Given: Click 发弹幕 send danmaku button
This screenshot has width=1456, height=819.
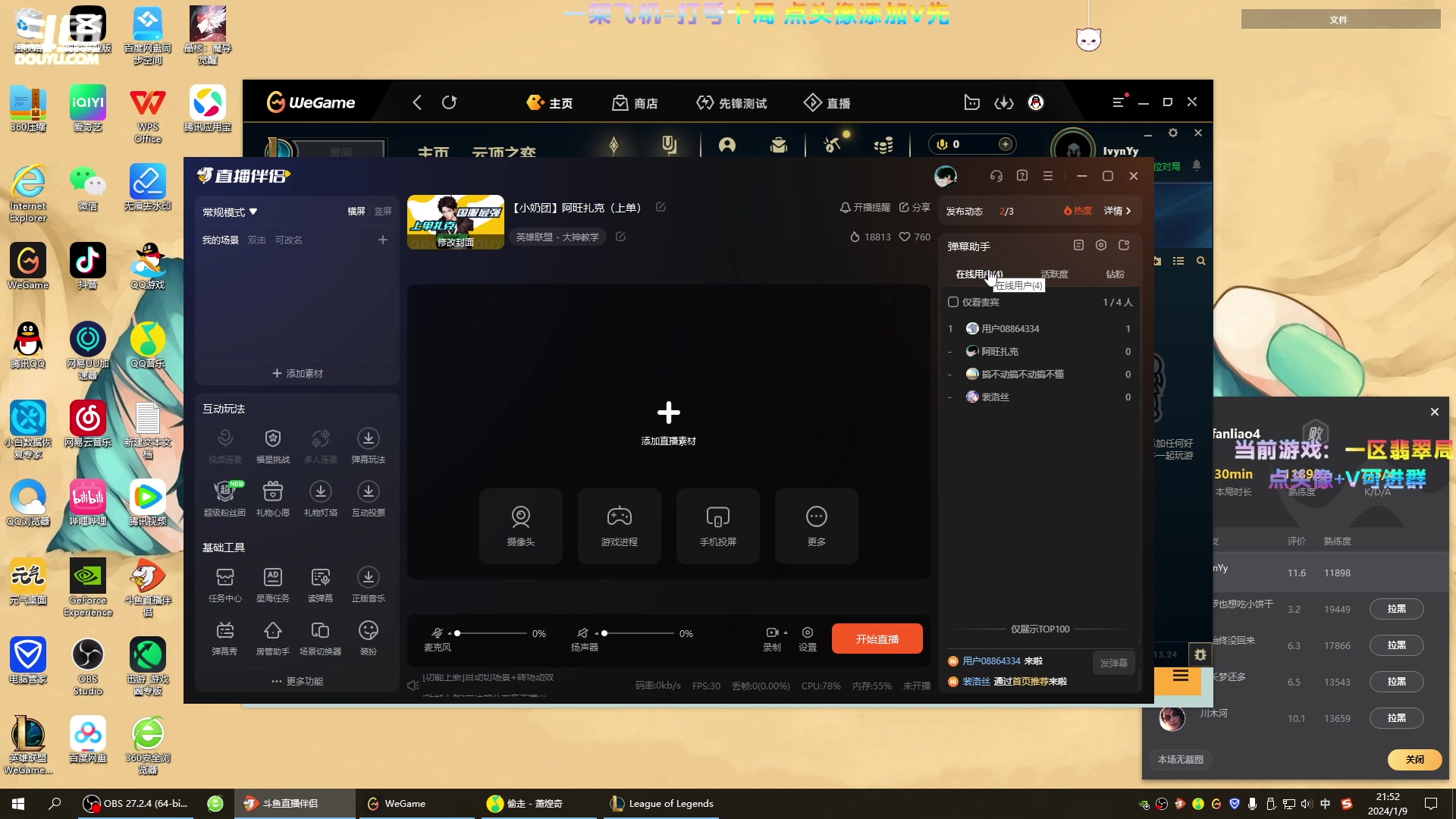Looking at the screenshot, I should pos(1114,663).
